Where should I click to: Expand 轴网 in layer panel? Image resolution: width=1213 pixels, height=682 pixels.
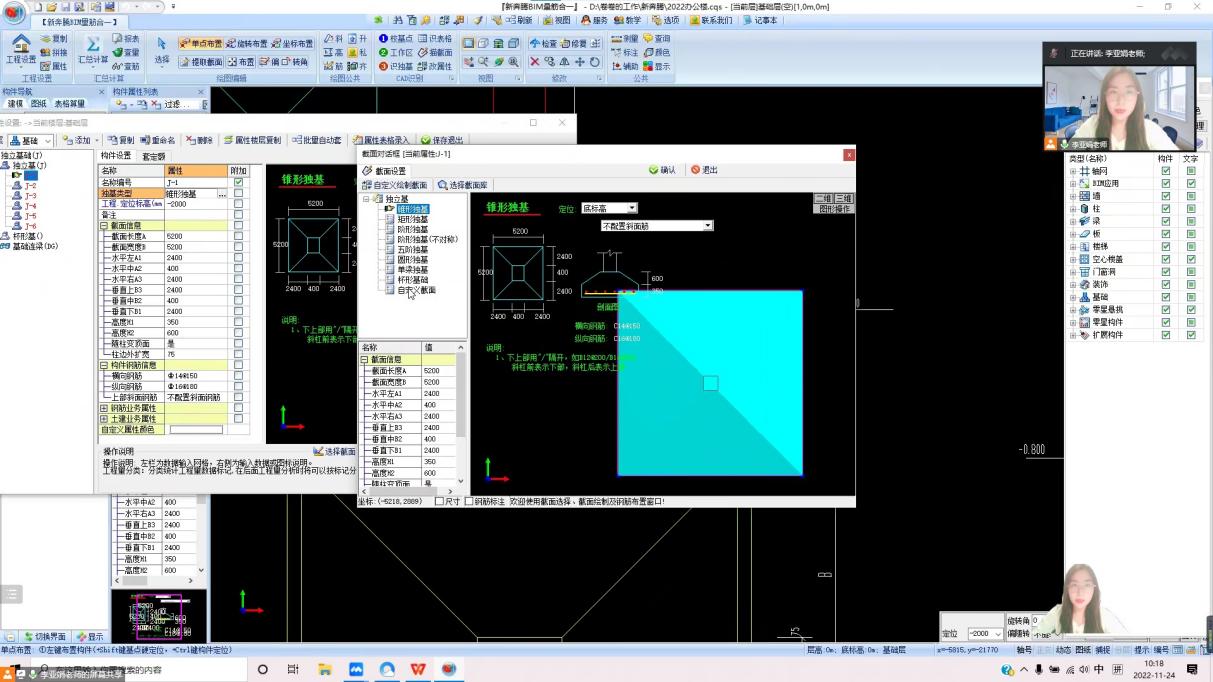1073,171
